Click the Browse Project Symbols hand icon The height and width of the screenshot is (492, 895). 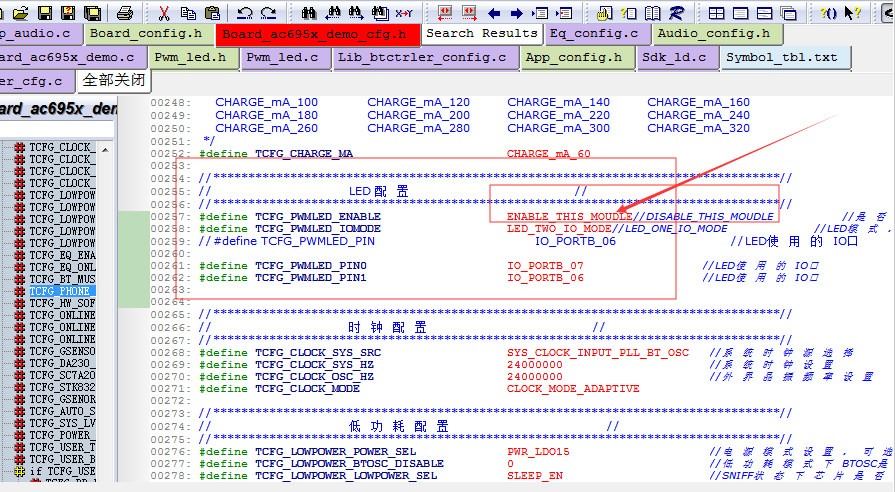click(604, 13)
